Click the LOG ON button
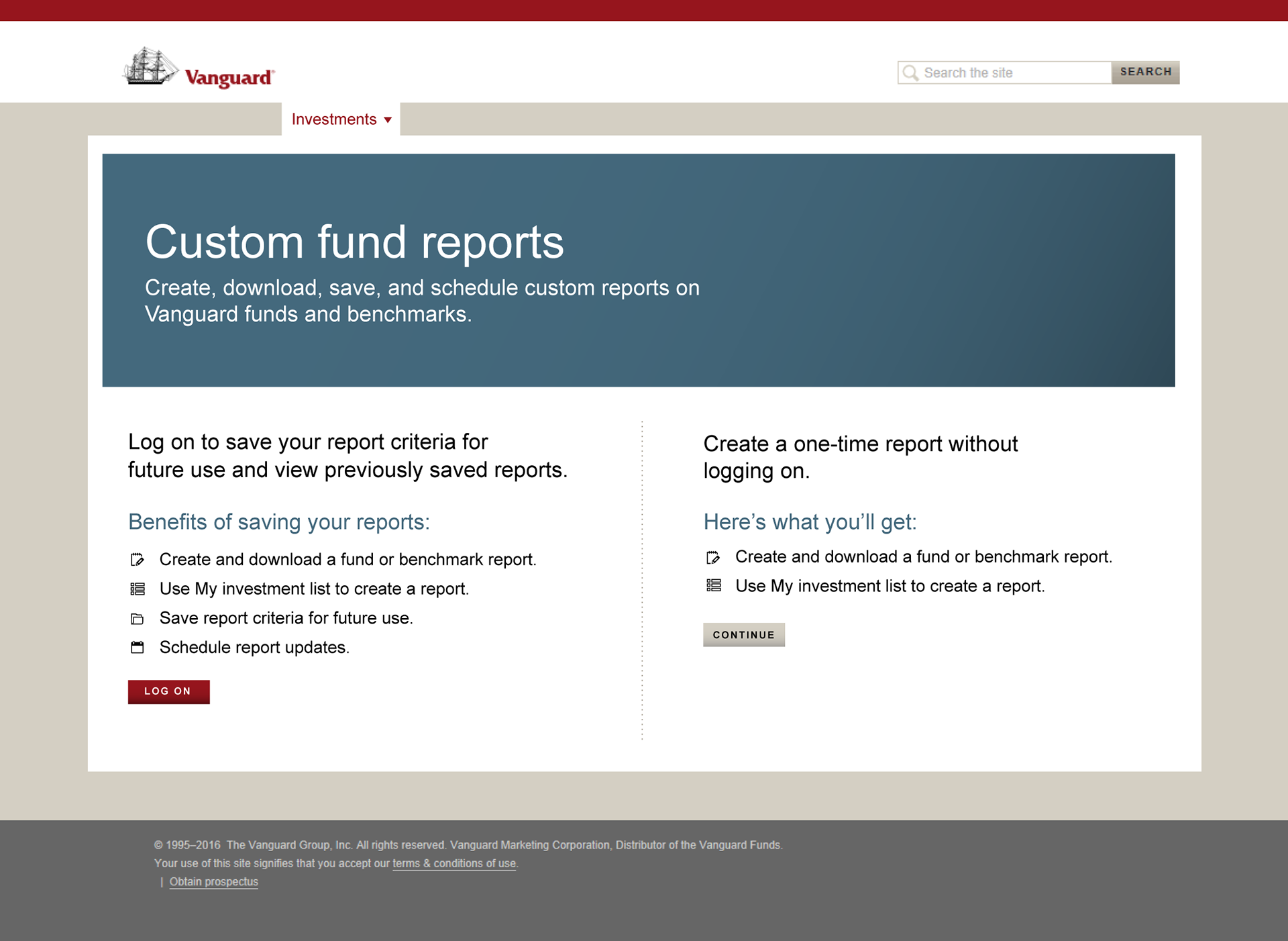The width and height of the screenshot is (1288, 941). pos(168,691)
